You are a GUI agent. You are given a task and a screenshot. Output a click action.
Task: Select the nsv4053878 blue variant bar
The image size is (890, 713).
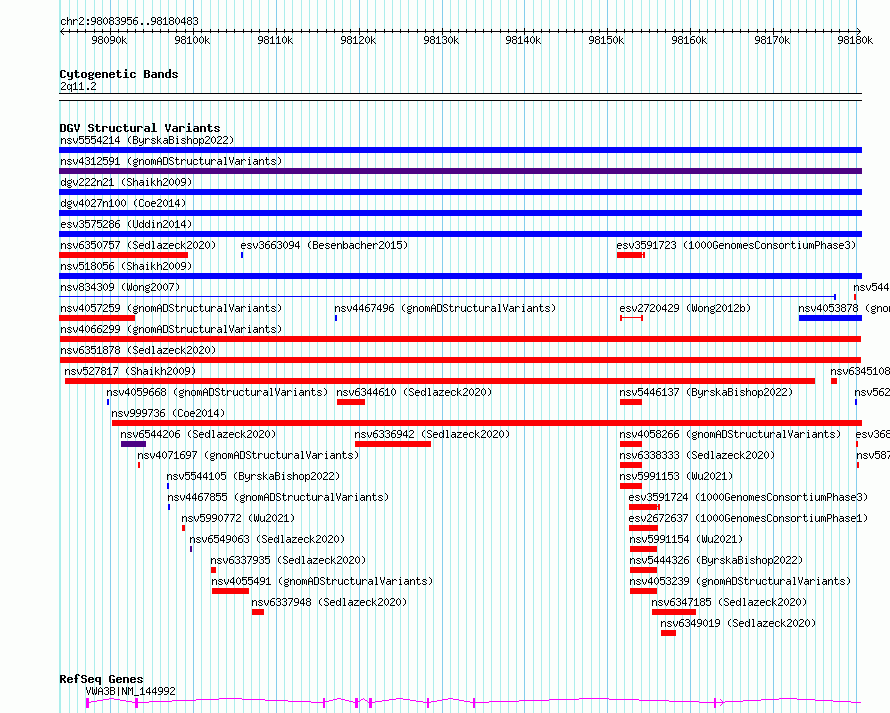tap(830, 318)
